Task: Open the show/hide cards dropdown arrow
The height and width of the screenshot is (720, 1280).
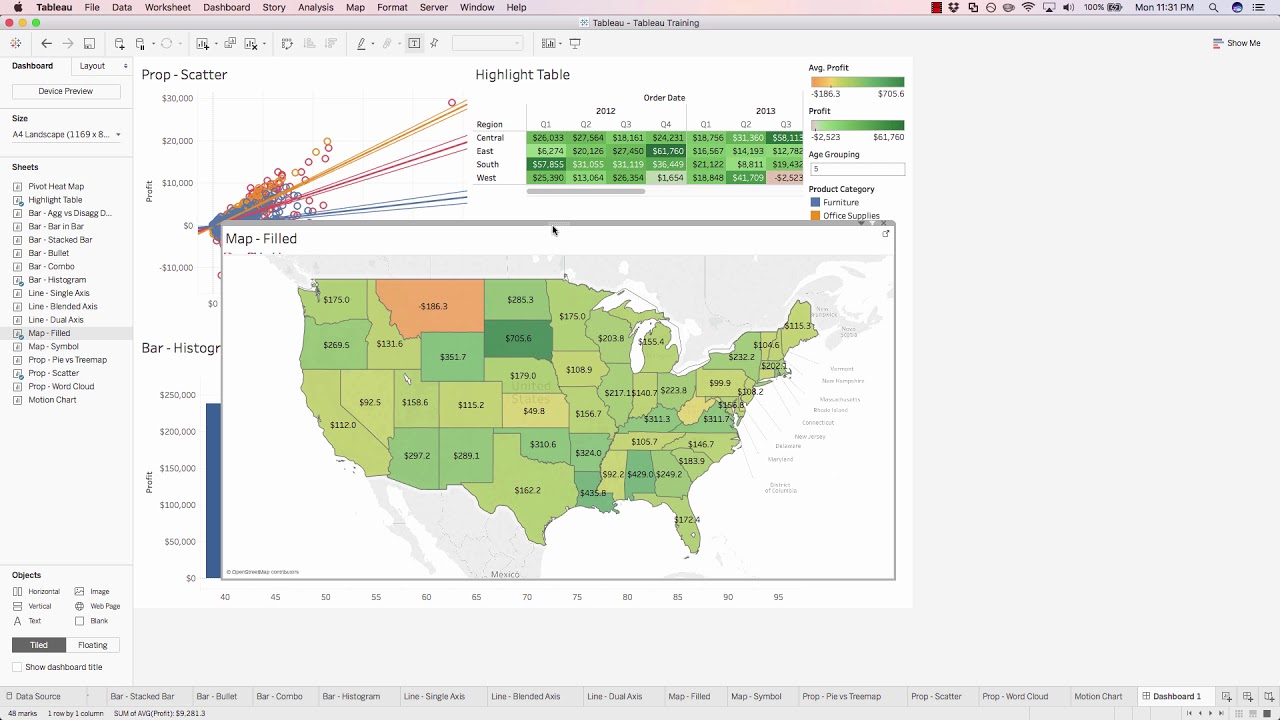Action: pos(560,43)
